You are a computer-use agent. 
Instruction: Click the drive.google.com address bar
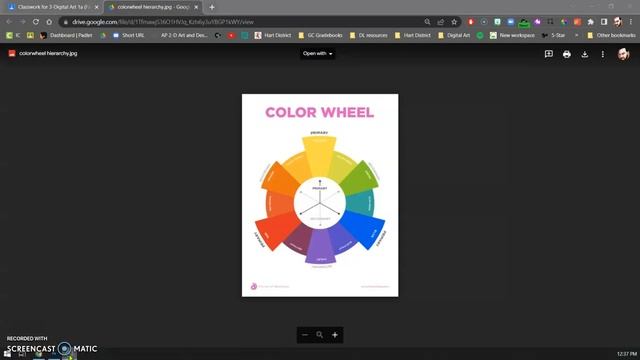[x=241, y=22]
